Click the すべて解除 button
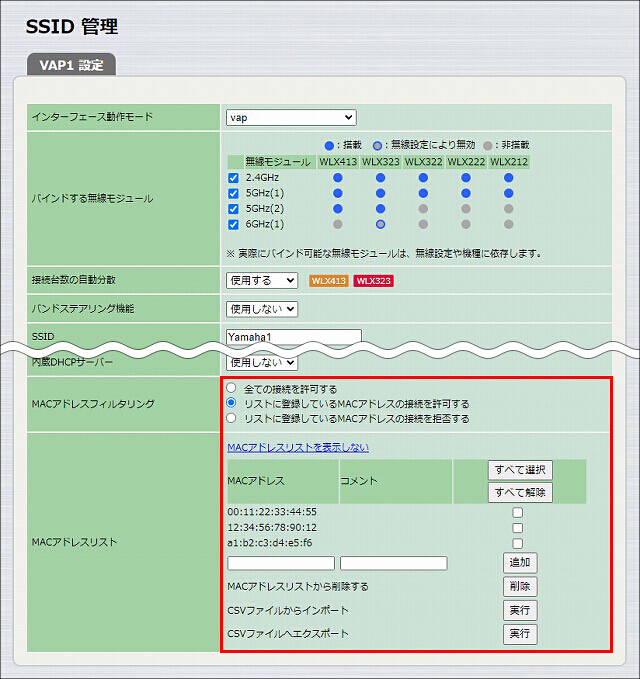 pyautogui.click(x=520, y=492)
